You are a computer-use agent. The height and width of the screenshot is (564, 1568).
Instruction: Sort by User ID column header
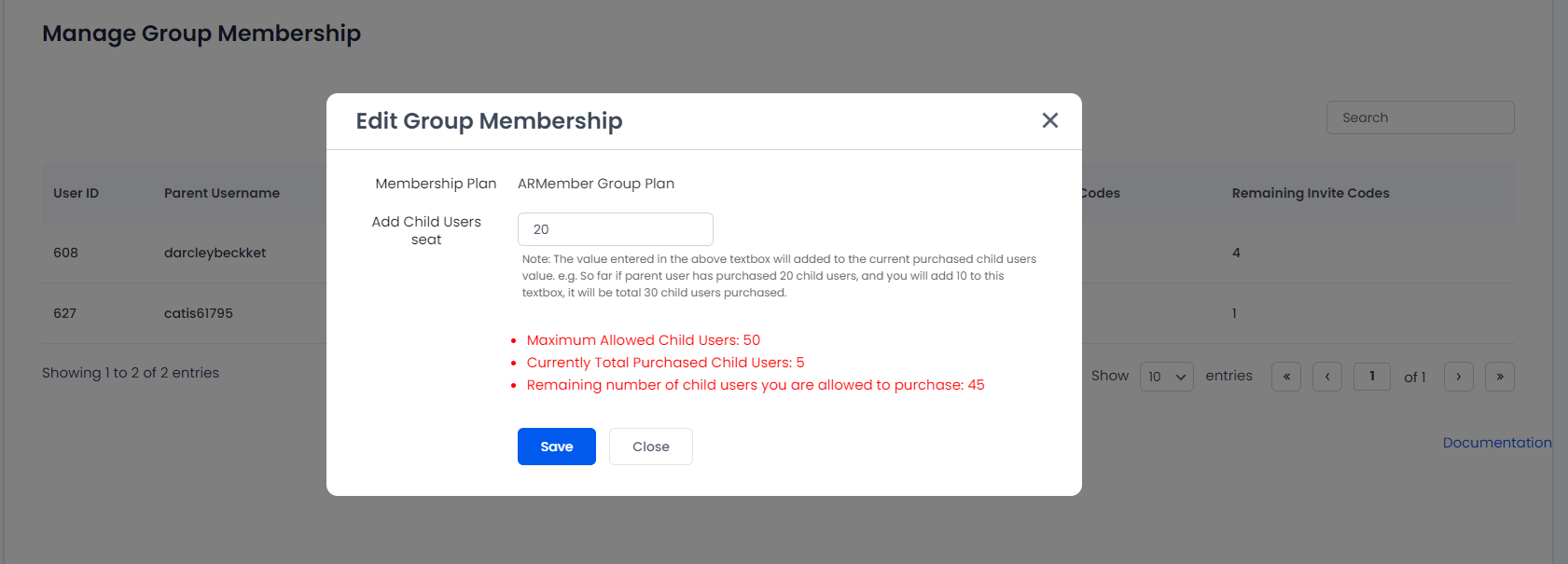[x=76, y=193]
